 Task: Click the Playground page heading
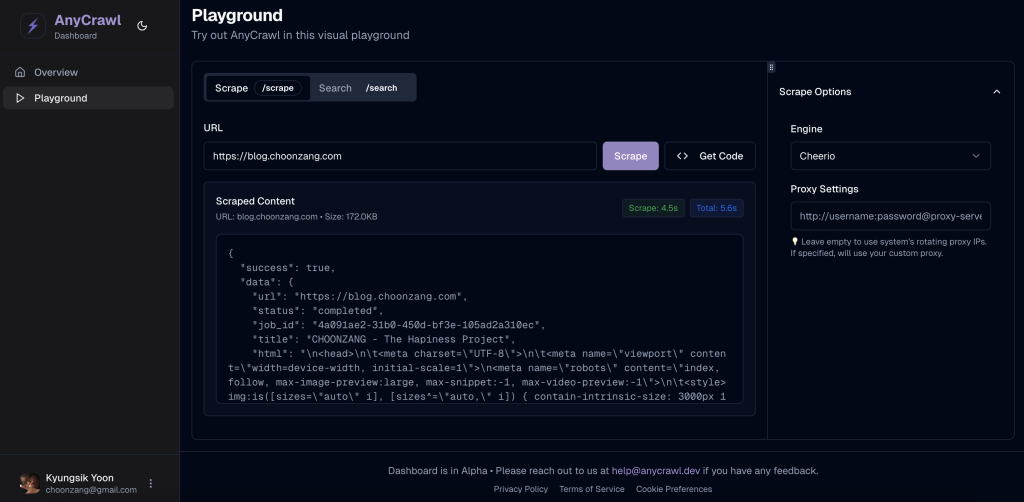237,15
